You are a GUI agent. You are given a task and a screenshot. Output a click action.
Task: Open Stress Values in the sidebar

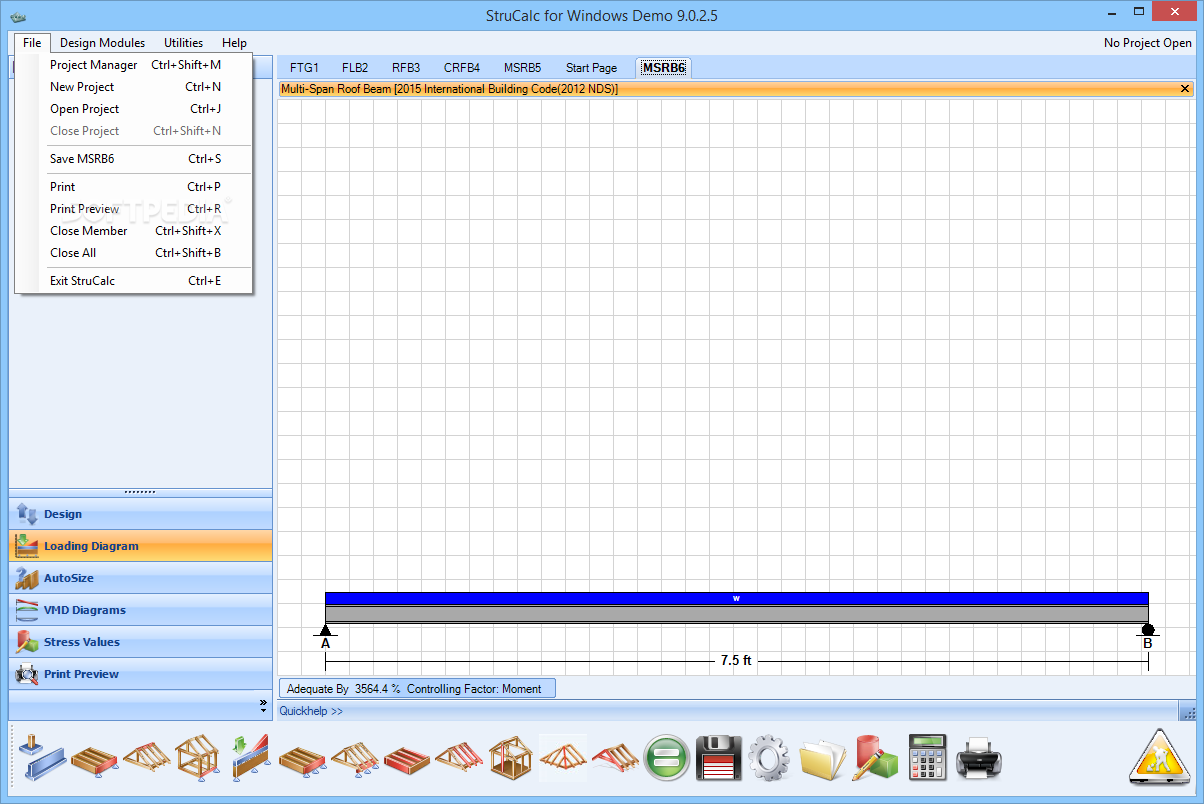point(140,642)
